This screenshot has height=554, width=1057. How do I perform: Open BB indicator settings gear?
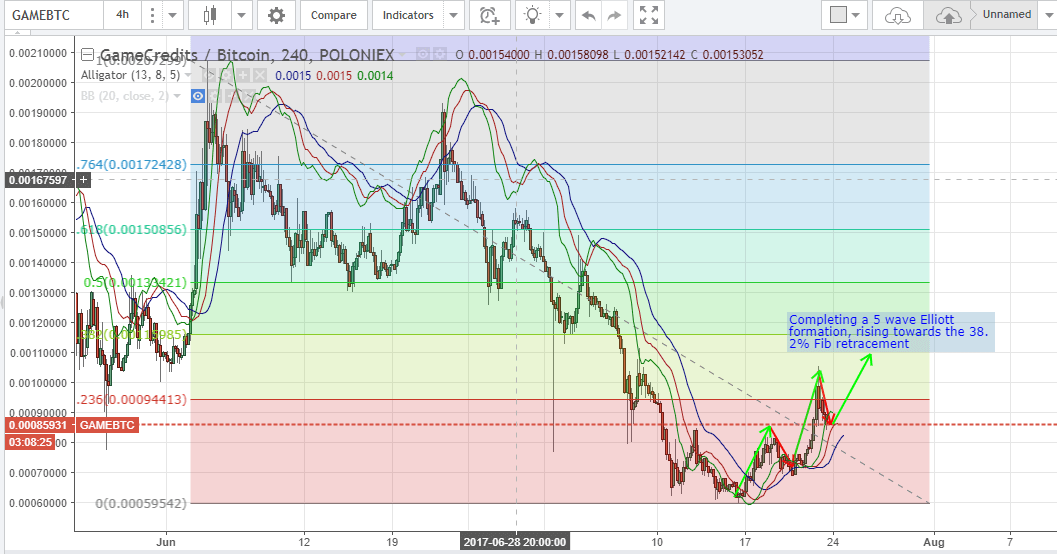(x=214, y=96)
